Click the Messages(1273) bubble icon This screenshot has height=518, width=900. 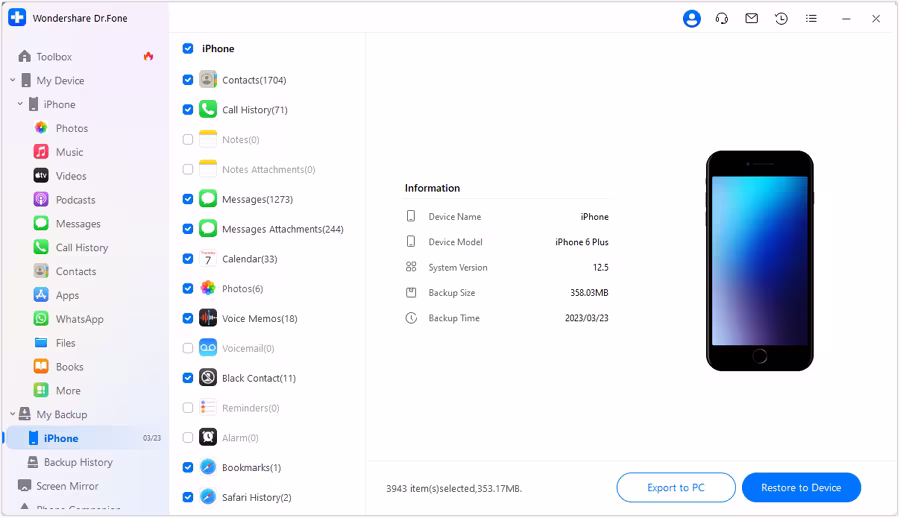(x=208, y=199)
